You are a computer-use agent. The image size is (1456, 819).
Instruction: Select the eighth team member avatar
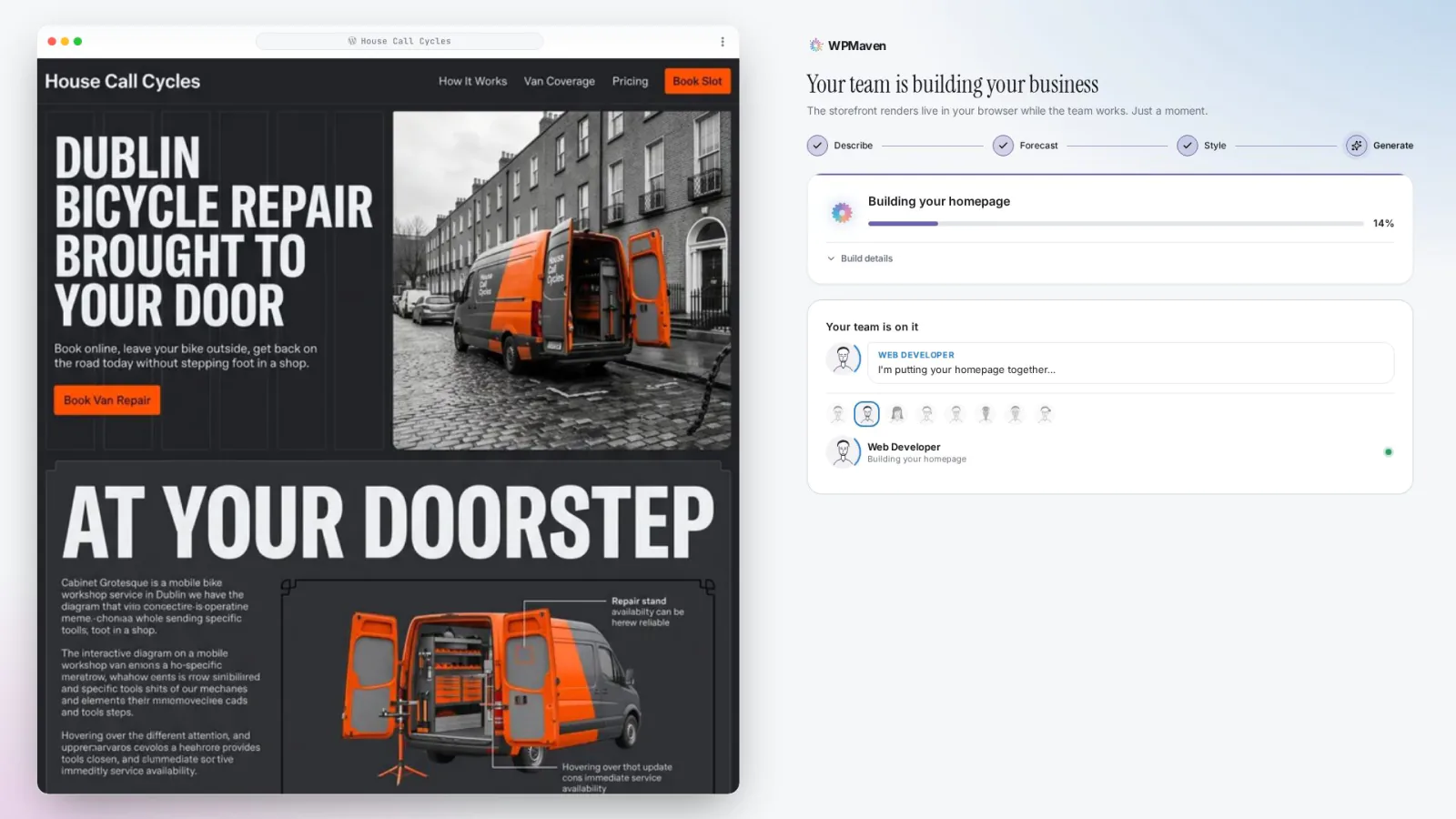tap(1045, 414)
